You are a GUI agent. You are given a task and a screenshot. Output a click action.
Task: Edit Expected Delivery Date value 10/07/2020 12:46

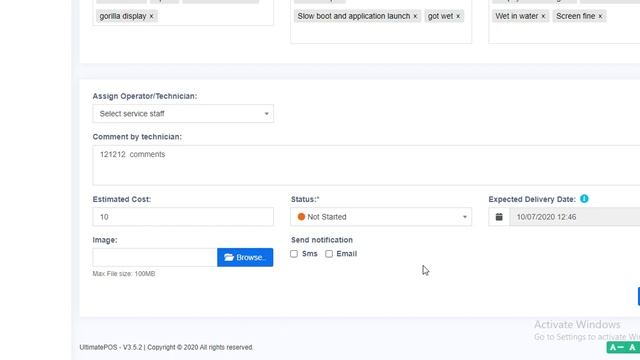[574, 217]
